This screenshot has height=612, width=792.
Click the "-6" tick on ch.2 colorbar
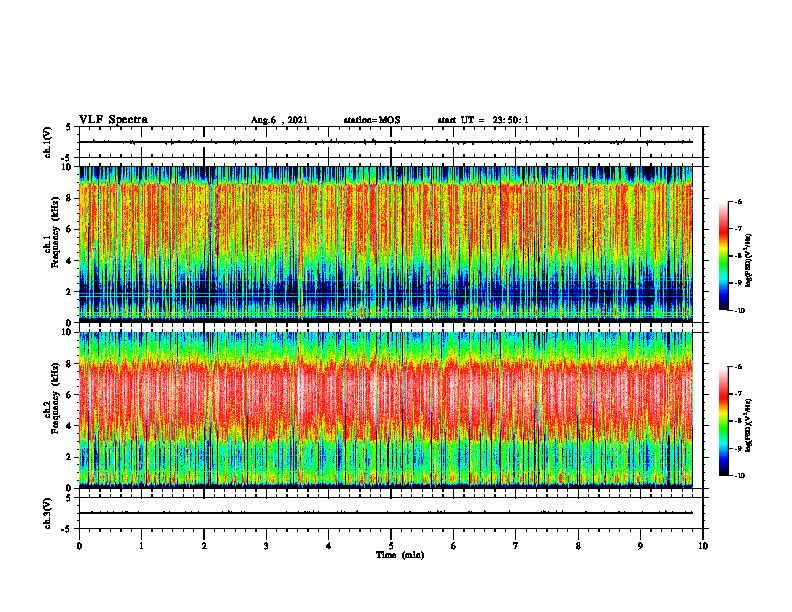(738, 367)
